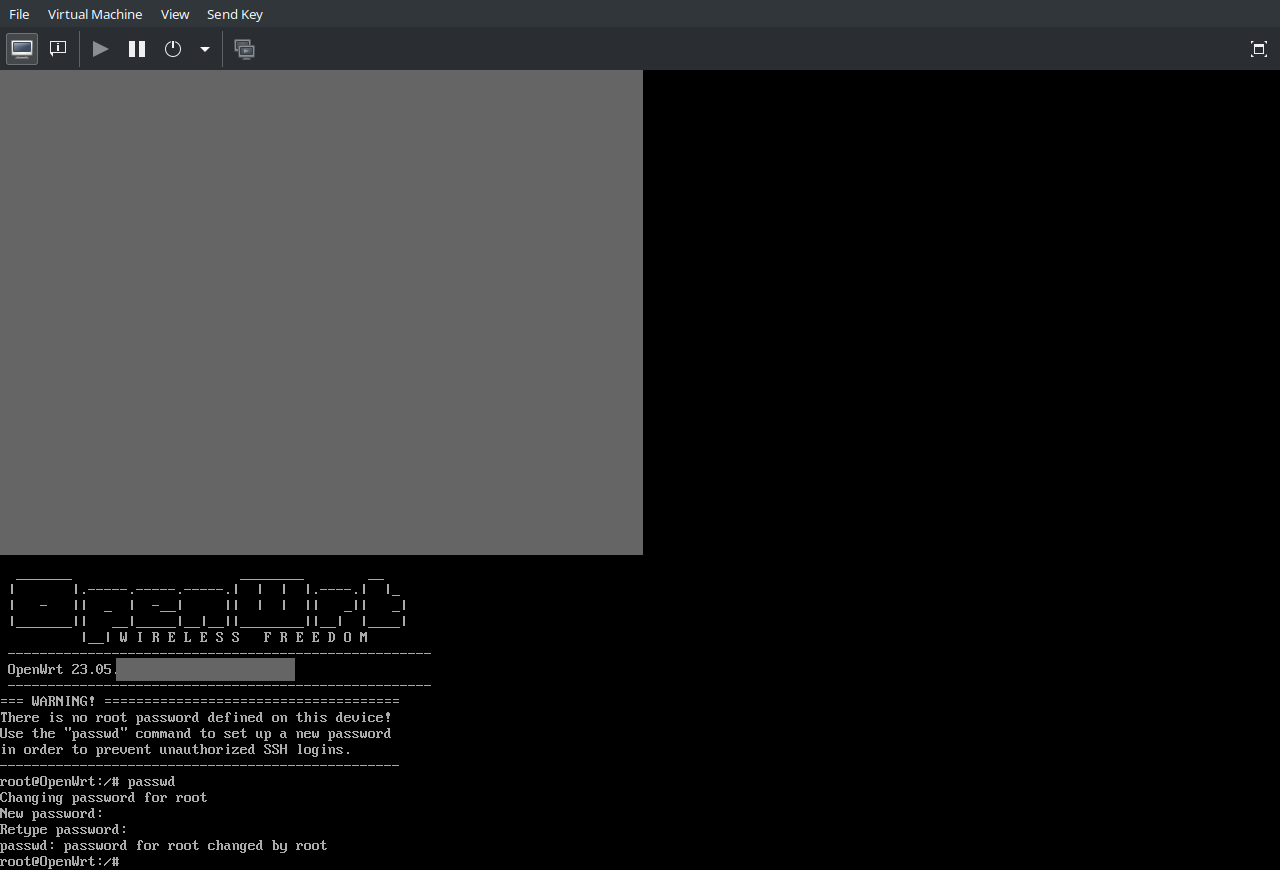Expand the shutdown options dropdown arrow
The image size is (1280, 870).
(205, 49)
